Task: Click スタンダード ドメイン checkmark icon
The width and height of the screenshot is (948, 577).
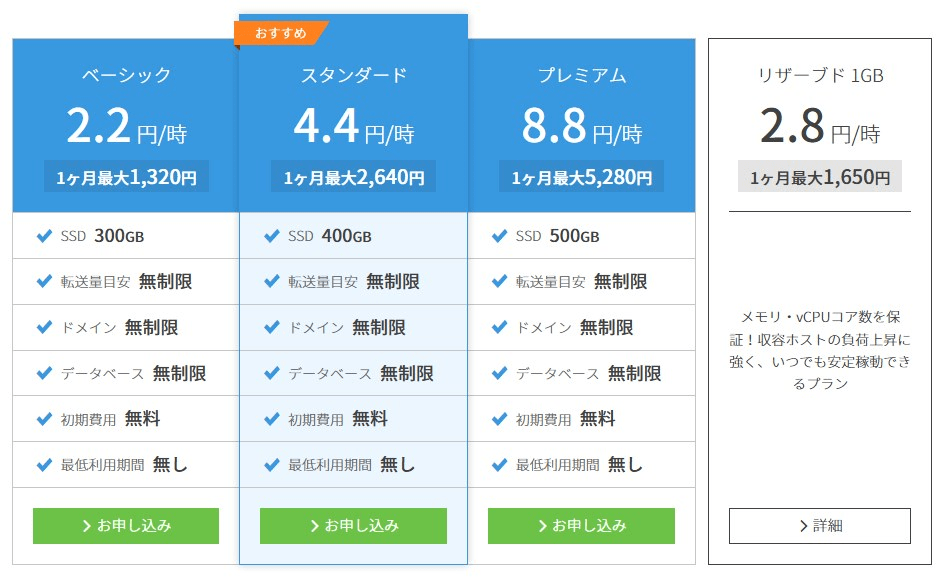Action: coord(271,327)
